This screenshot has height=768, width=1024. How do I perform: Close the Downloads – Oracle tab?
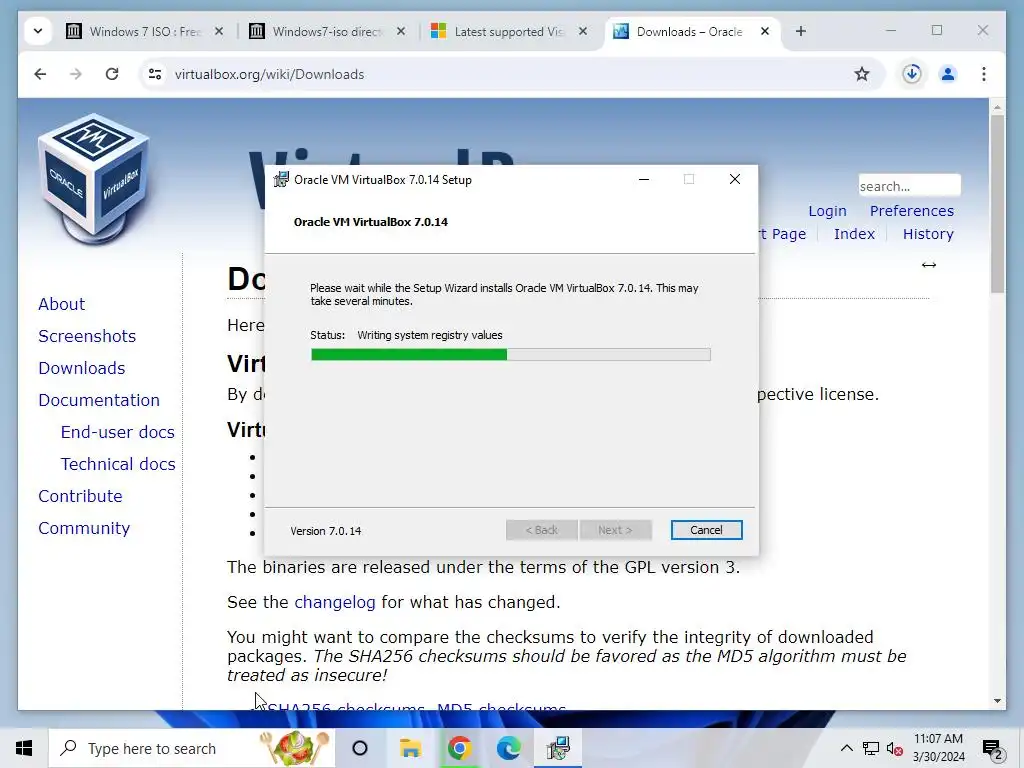(765, 31)
